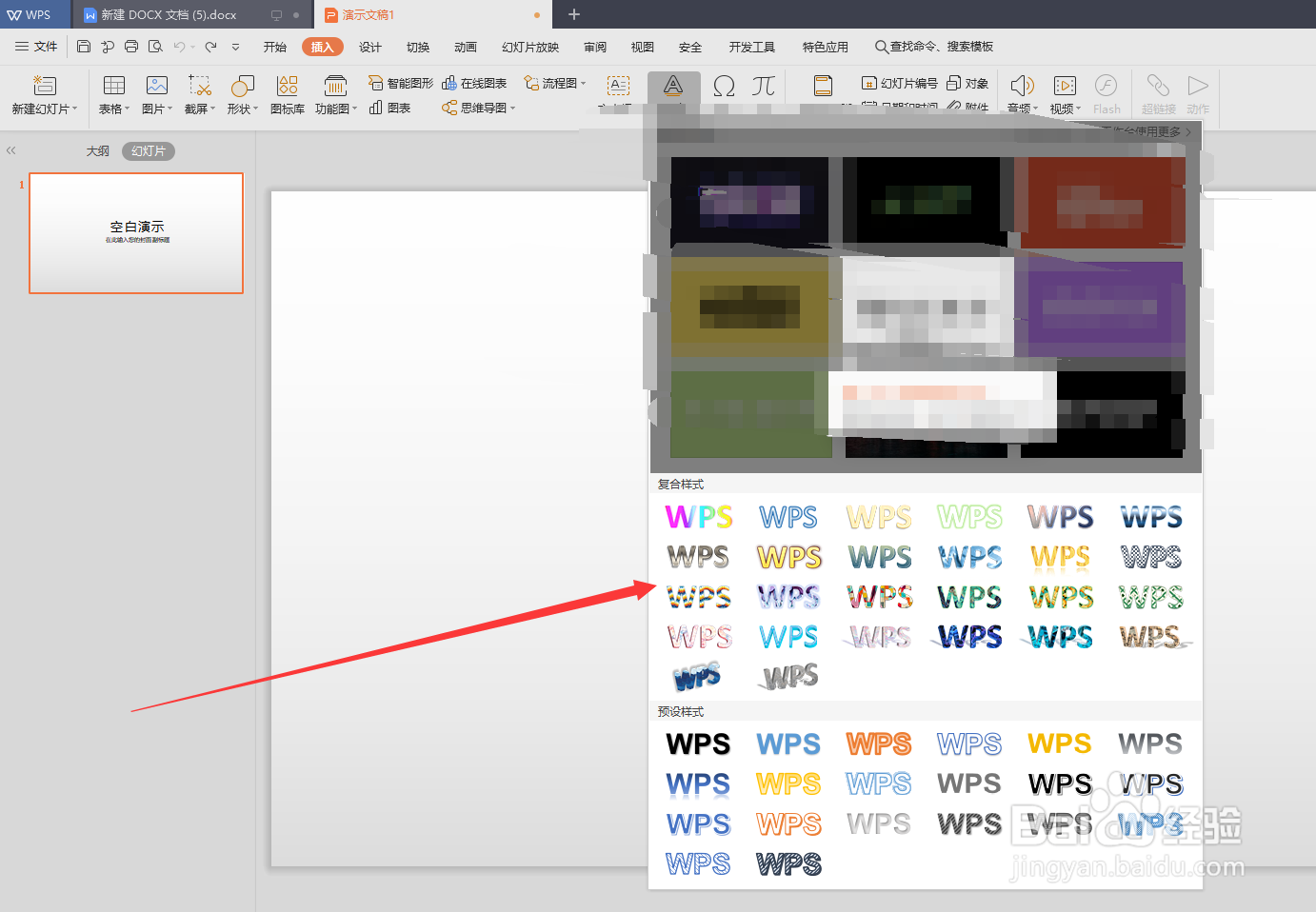Screen dimensions: 1316x912
Task: Collapse the slide panel with double chevron
Action: tap(11, 150)
